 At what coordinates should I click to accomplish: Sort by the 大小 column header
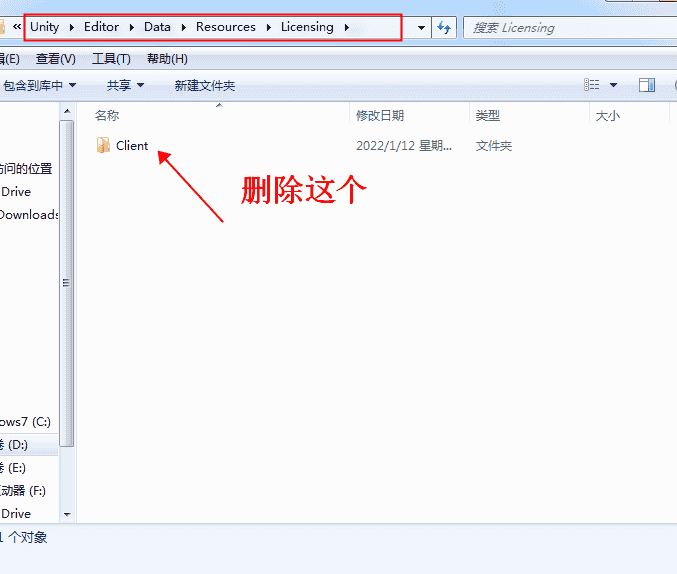[607, 115]
